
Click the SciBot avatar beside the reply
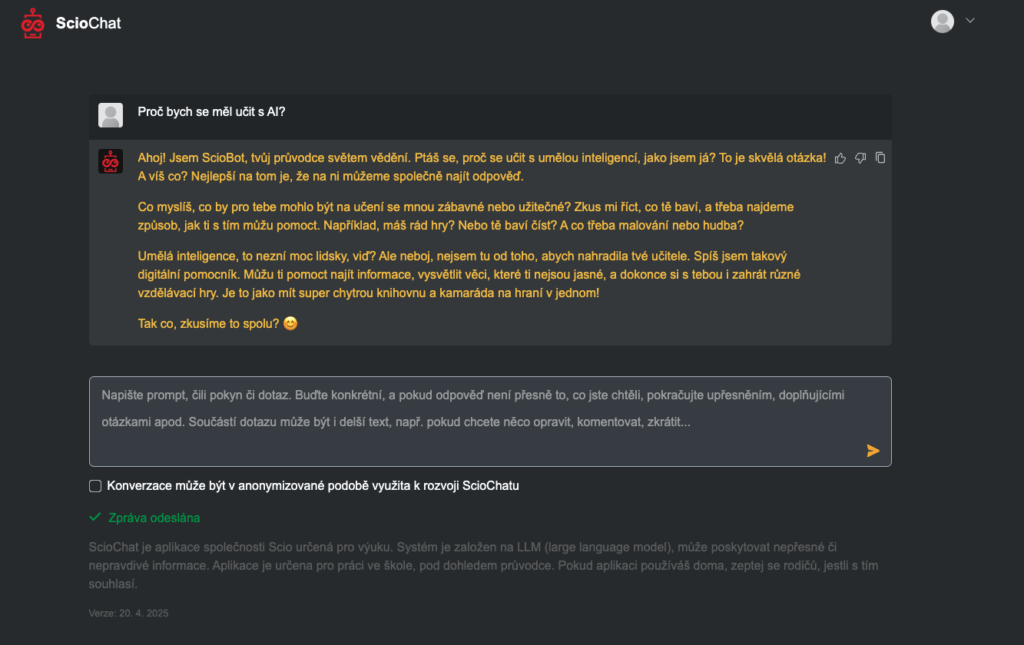coord(110,161)
